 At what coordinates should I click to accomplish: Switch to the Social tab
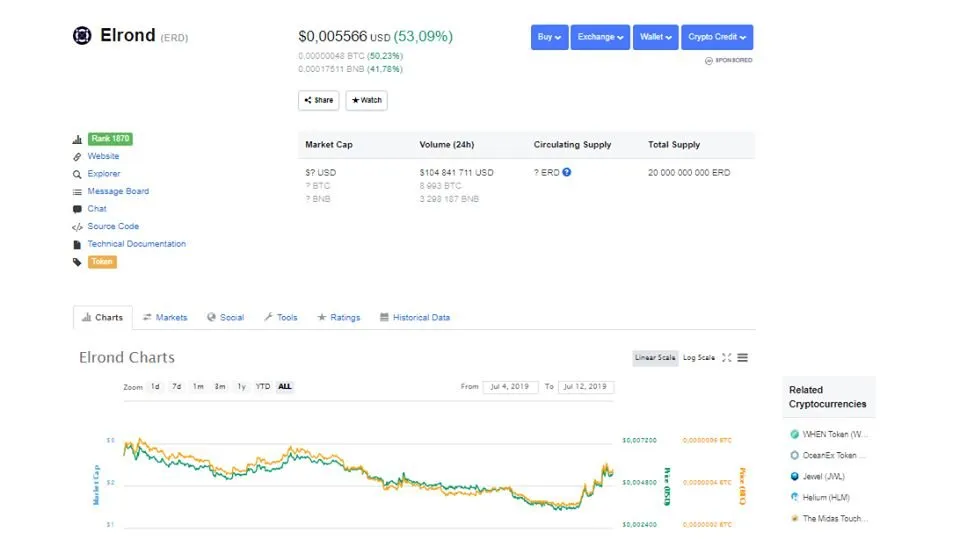tap(226, 317)
